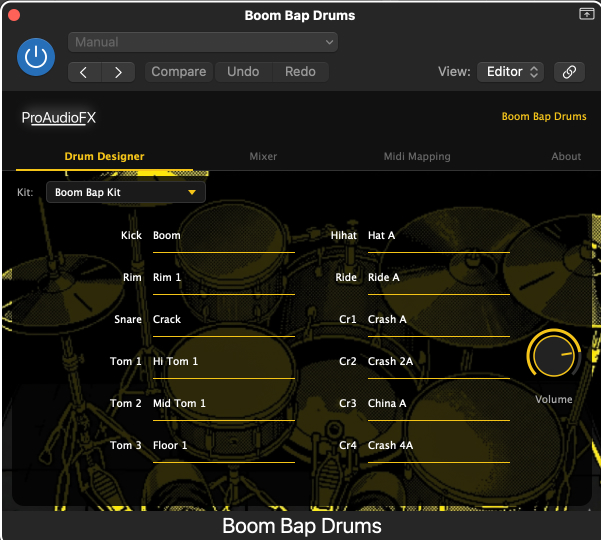Expand the Boom Bap Kit dropdown
Image resolution: width=601 pixels, height=540 pixels.
126,192
